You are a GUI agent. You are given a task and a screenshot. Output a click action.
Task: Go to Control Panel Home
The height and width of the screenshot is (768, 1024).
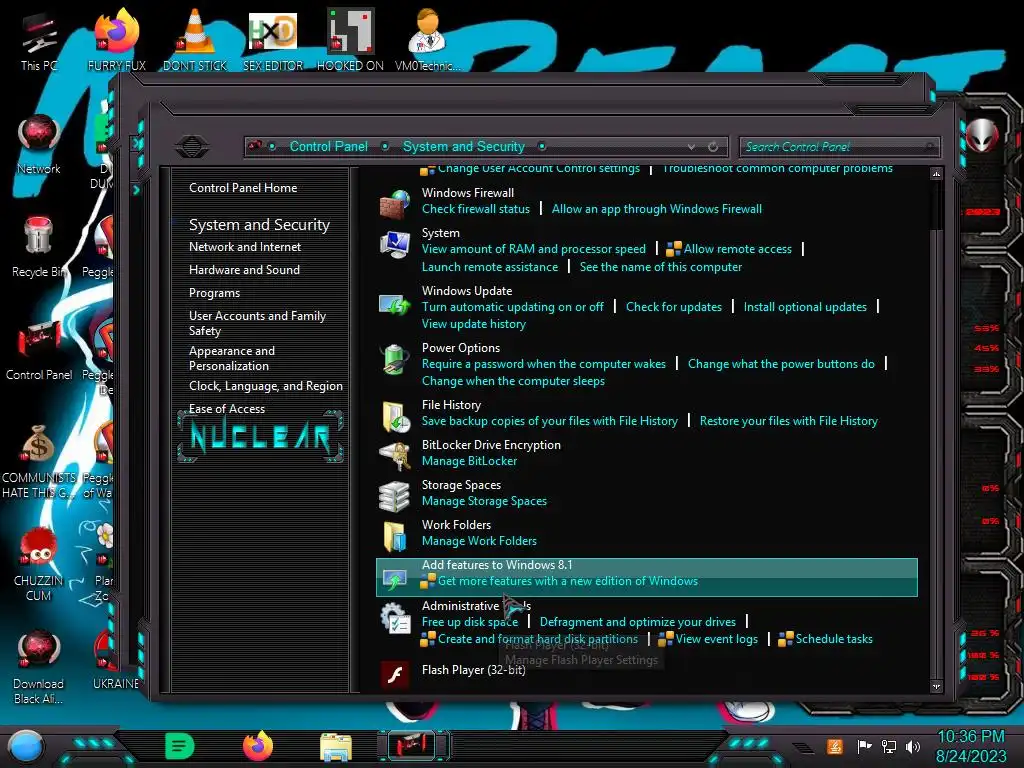point(243,188)
